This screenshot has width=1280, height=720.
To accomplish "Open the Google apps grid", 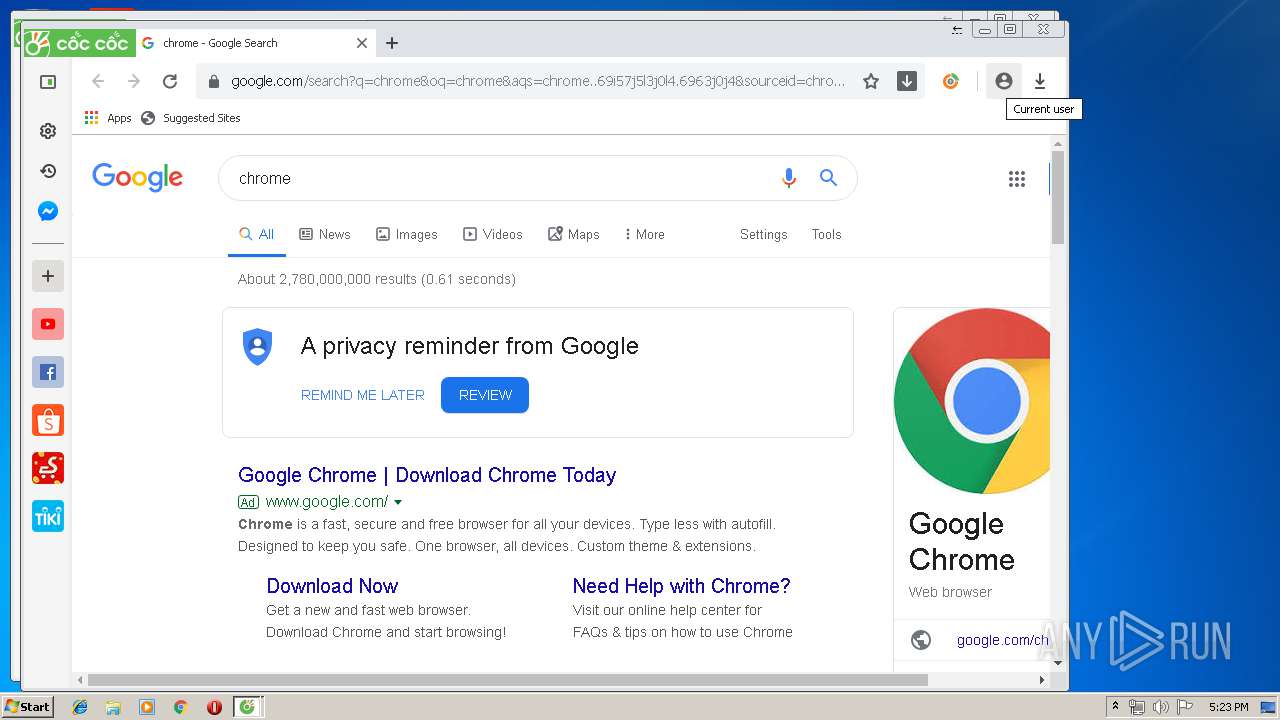I will [1017, 179].
